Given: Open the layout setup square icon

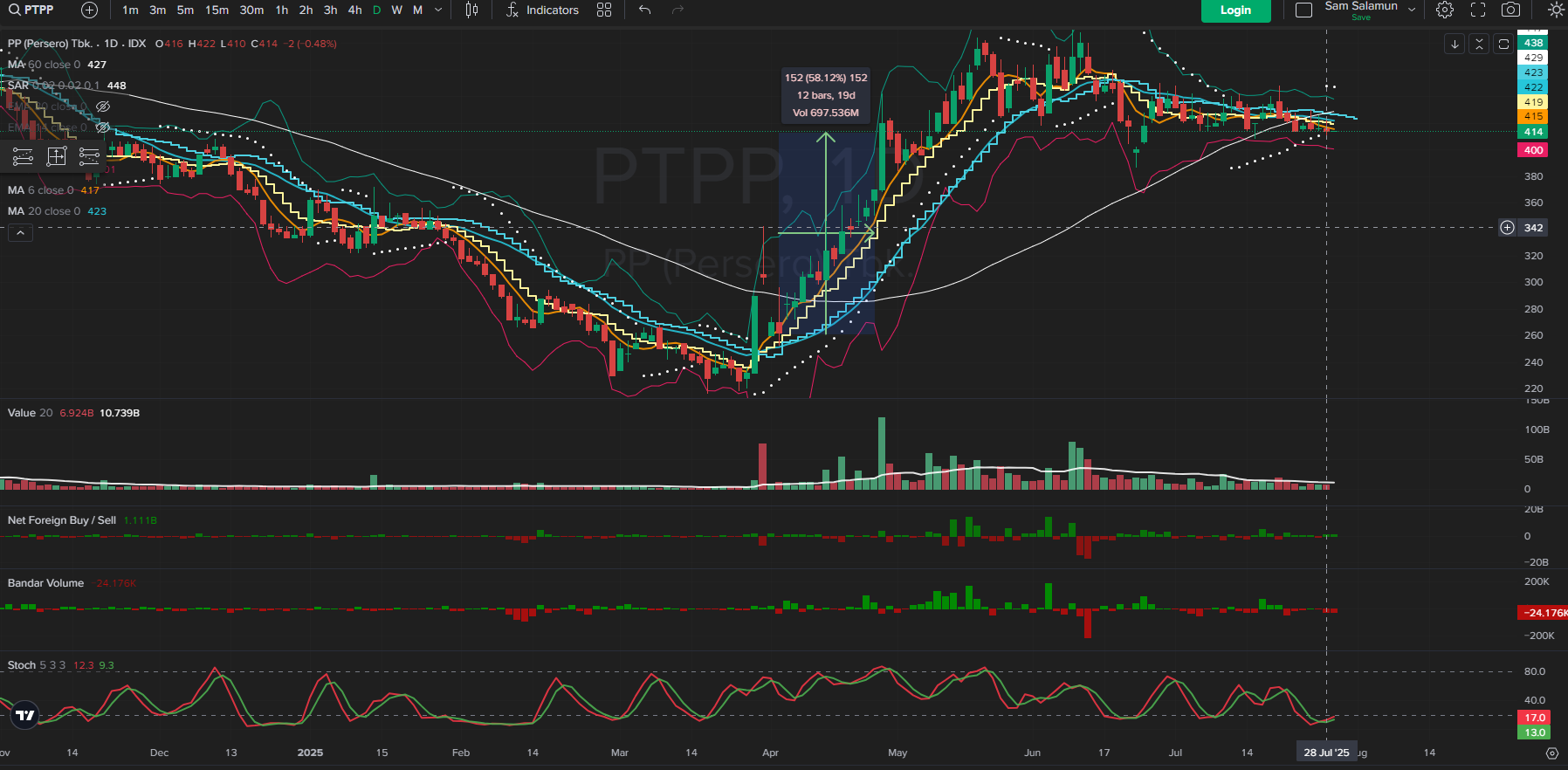Looking at the screenshot, I should click(1303, 10).
